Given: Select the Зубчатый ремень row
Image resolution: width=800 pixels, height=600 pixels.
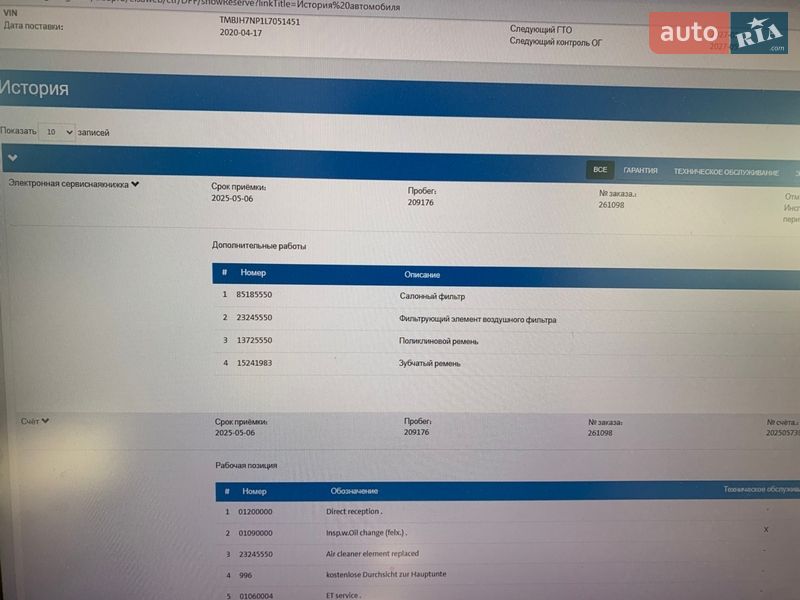Looking at the screenshot, I should coord(429,363).
